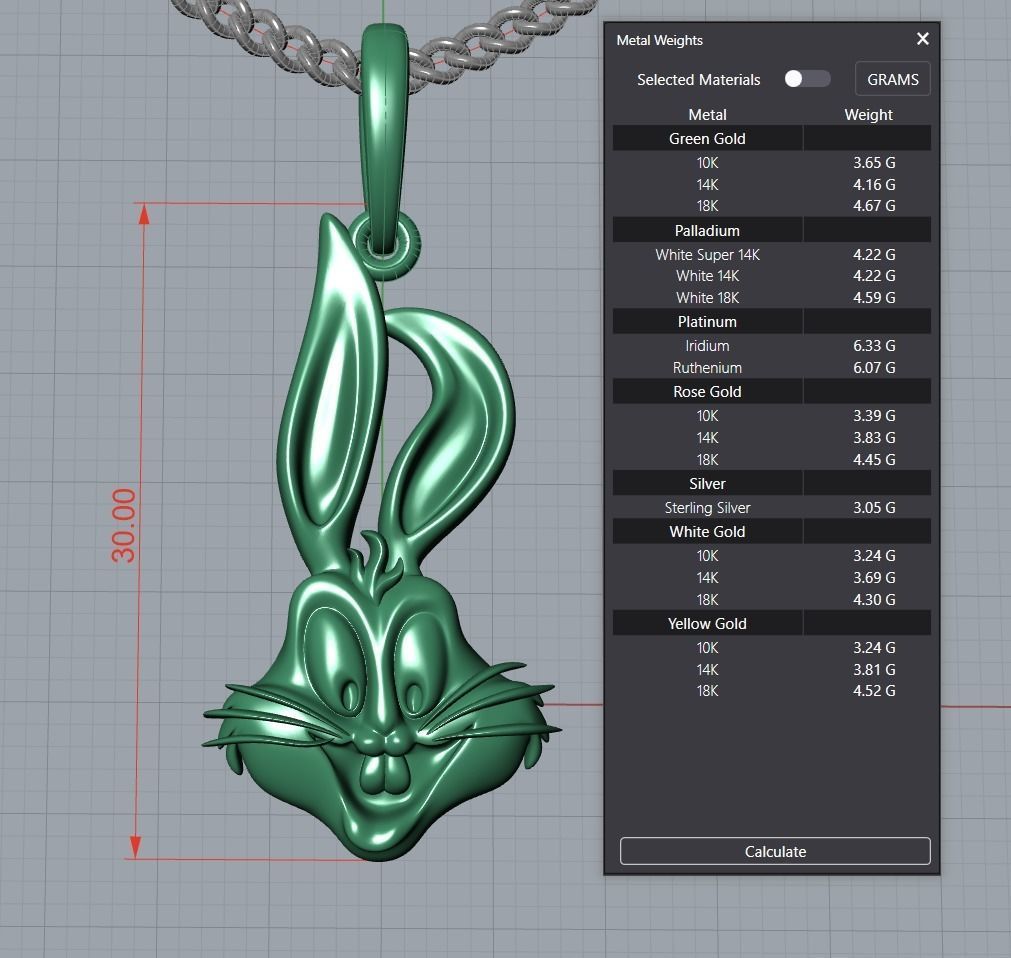Viewport: 1011px width, 958px height.
Task: Select Iridium weight 6.33 G
Action: (x=874, y=346)
